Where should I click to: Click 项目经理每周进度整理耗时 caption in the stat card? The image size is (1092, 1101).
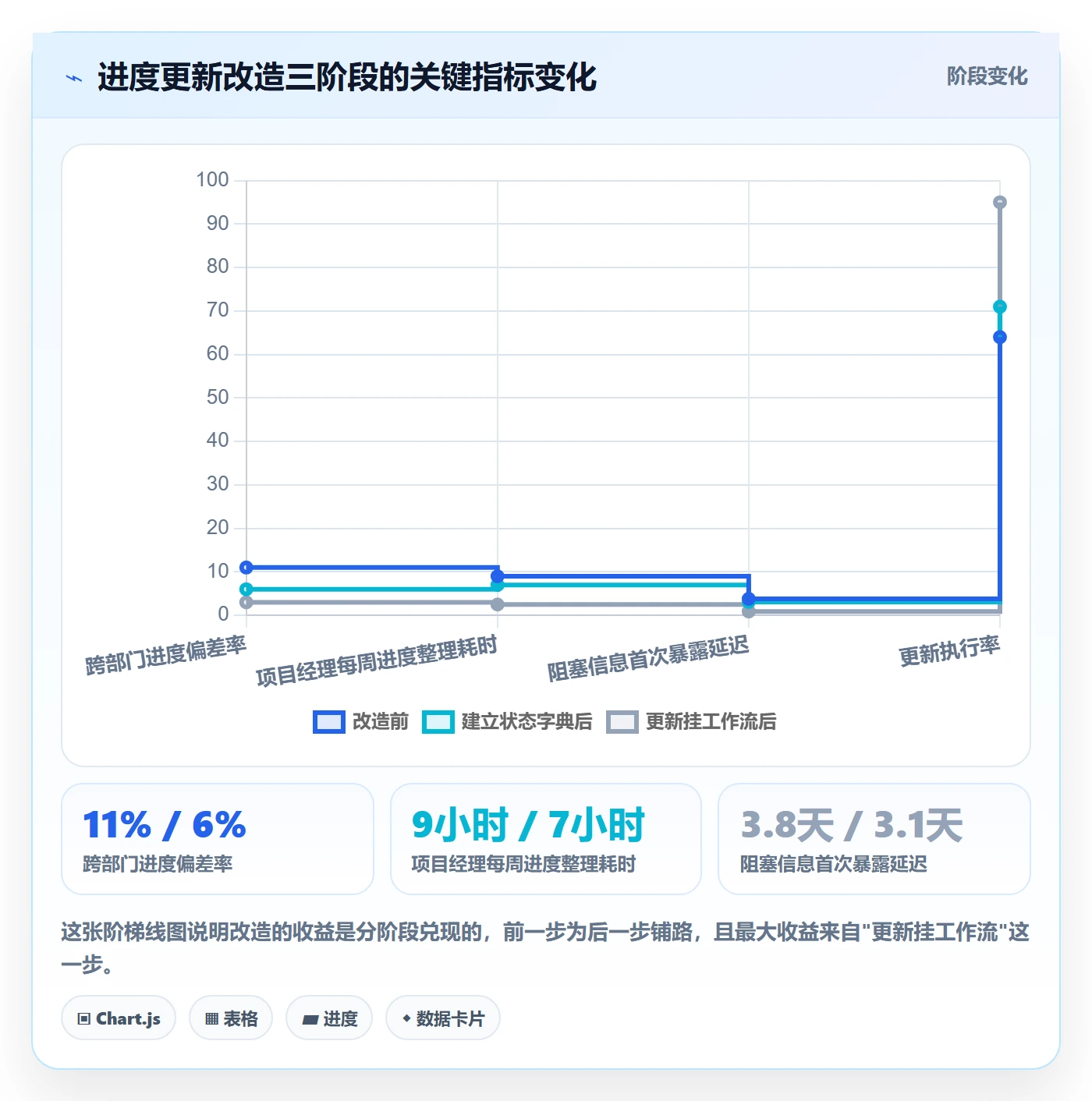pyautogui.click(x=523, y=864)
